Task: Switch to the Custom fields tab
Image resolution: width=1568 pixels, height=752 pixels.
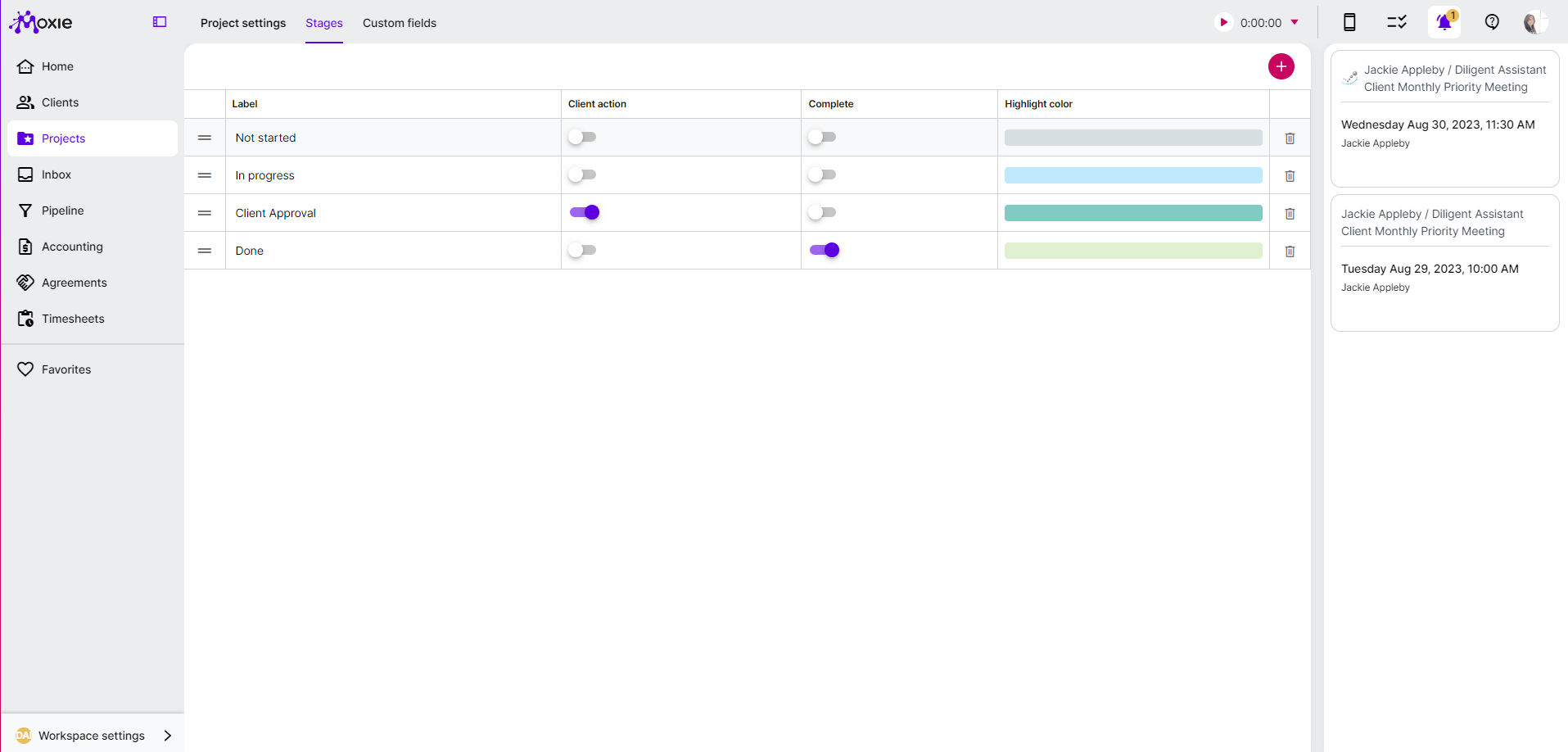Action: click(400, 23)
